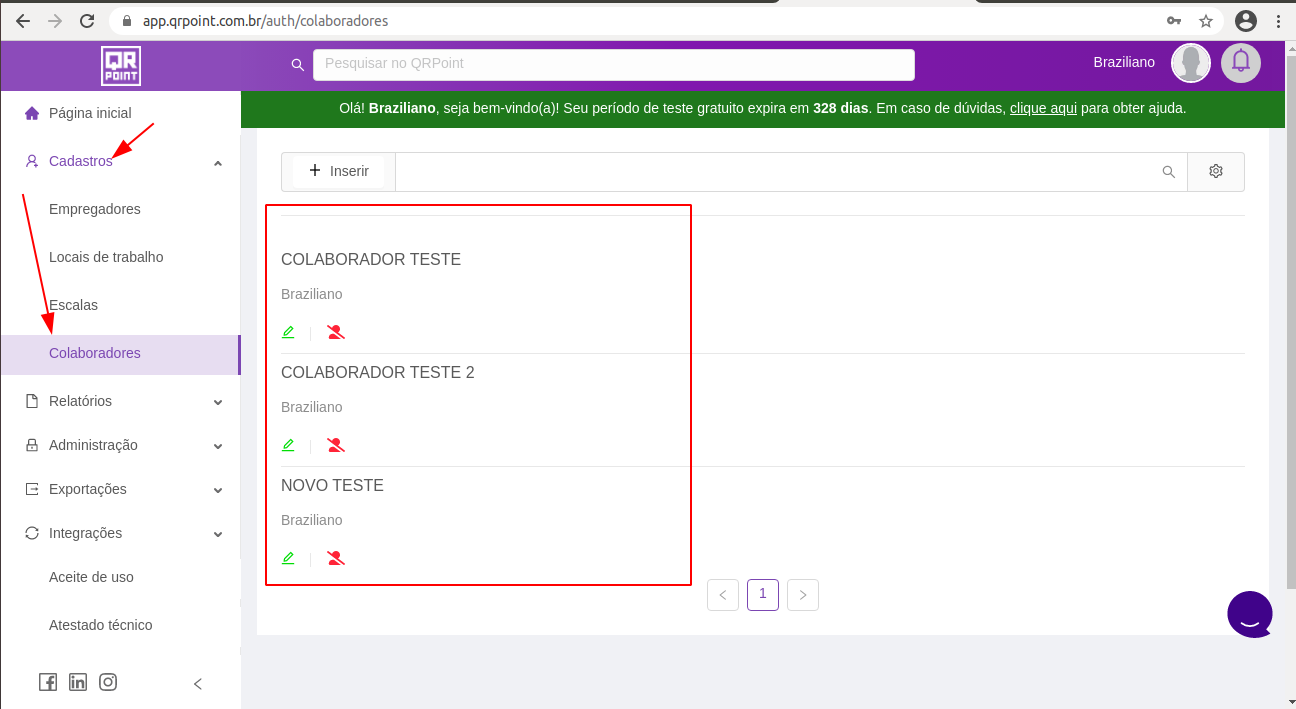1296x709 pixels.
Task: Select page 1 in the pagination
Action: point(762,594)
